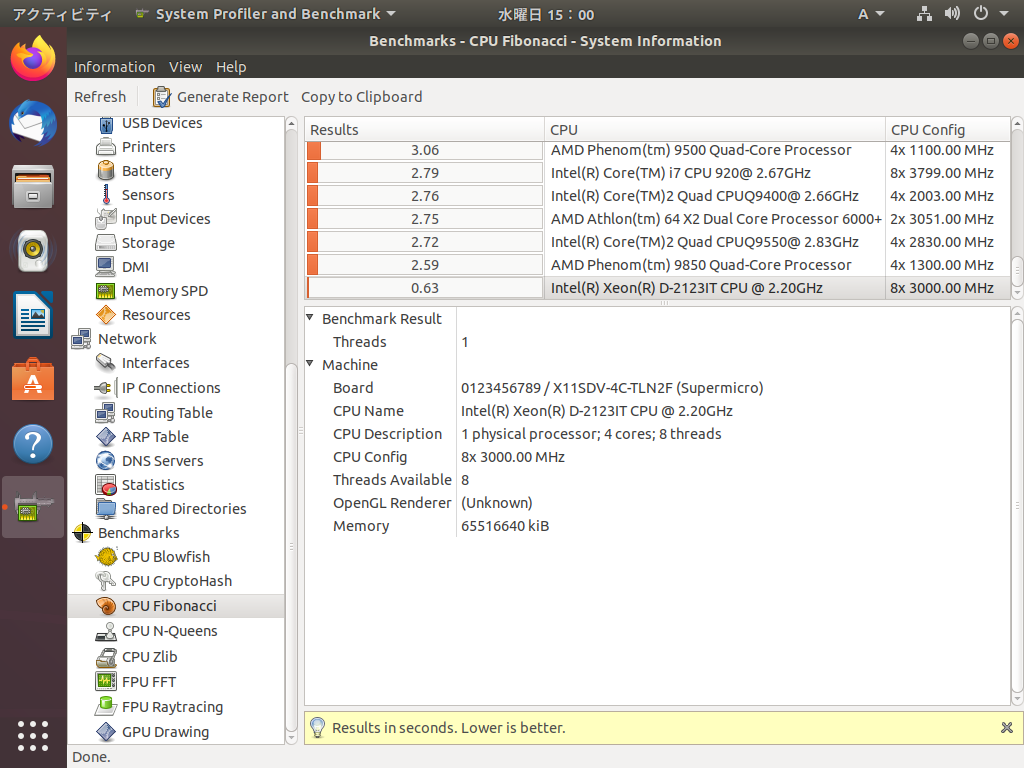
Task: Open Ubuntu Software from the dock
Action: pyautogui.click(x=33, y=379)
